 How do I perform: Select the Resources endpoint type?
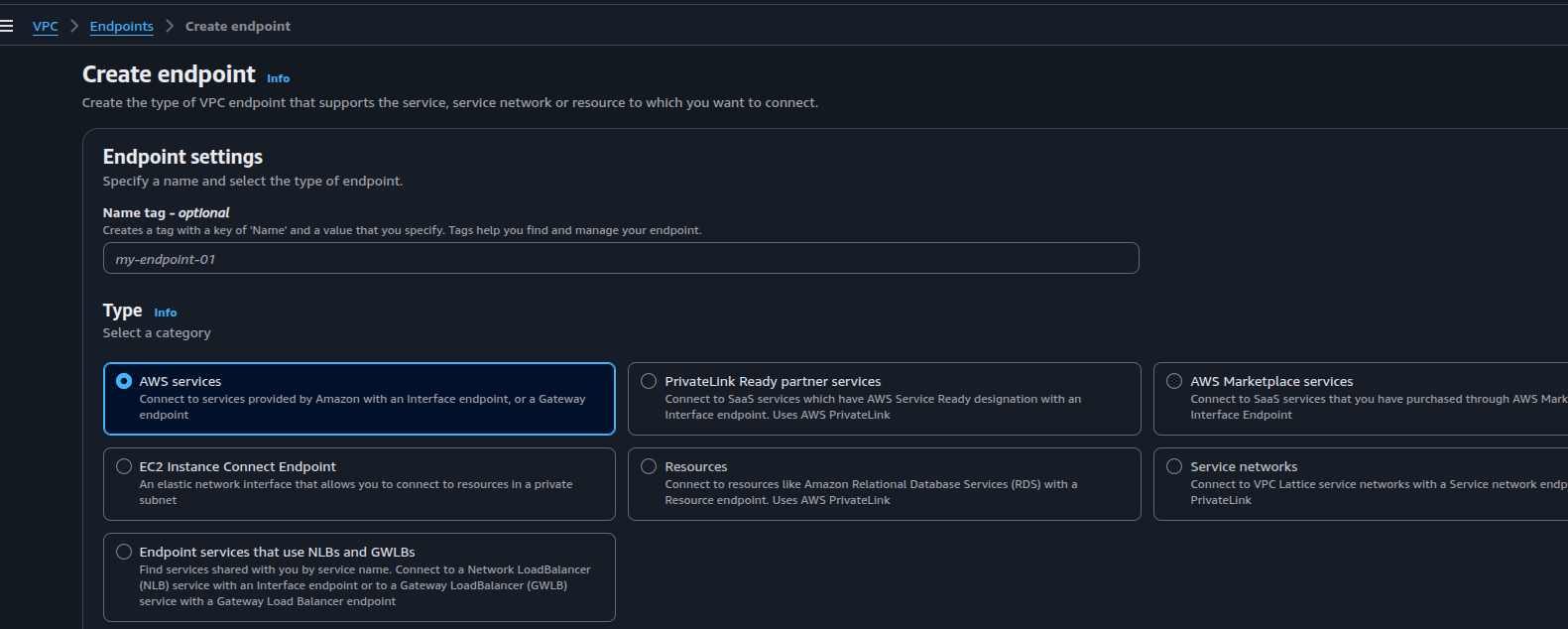[649, 466]
